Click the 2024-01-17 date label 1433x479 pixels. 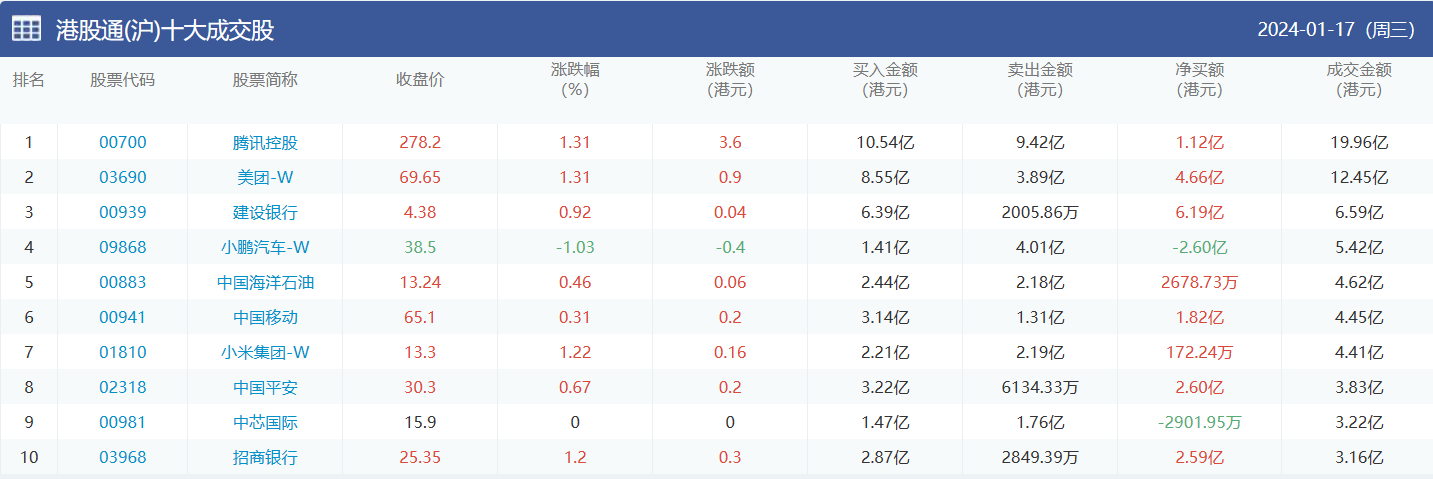[x=1335, y=29]
